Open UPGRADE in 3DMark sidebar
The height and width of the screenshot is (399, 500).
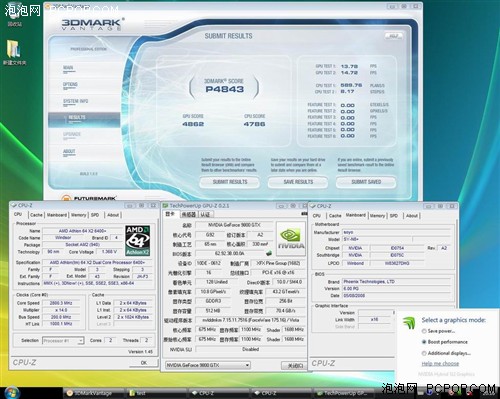(x=72, y=135)
